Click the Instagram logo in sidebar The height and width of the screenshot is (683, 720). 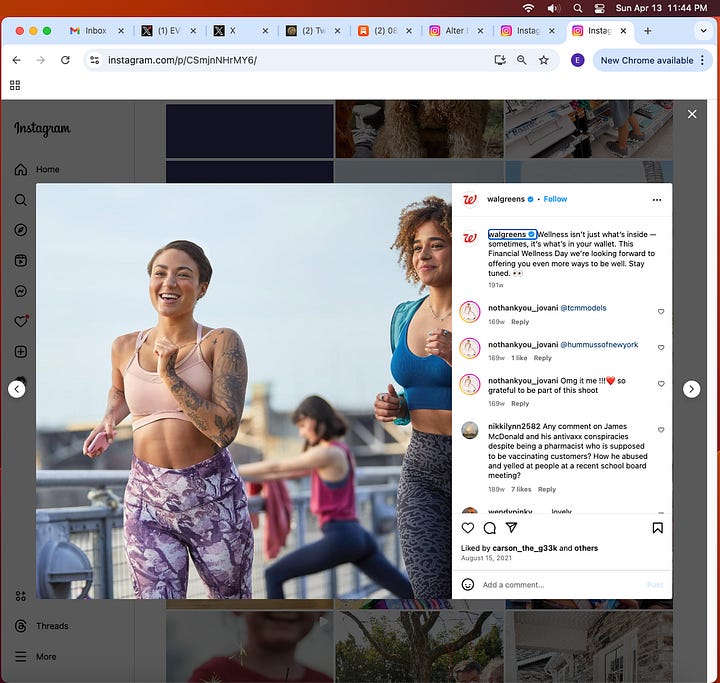click(x=42, y=128)
